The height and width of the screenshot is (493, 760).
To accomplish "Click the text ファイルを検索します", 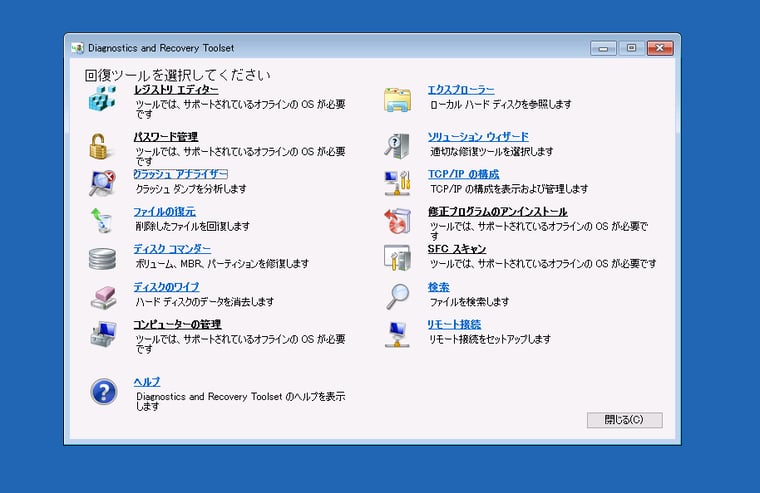I will coord(469,302).
